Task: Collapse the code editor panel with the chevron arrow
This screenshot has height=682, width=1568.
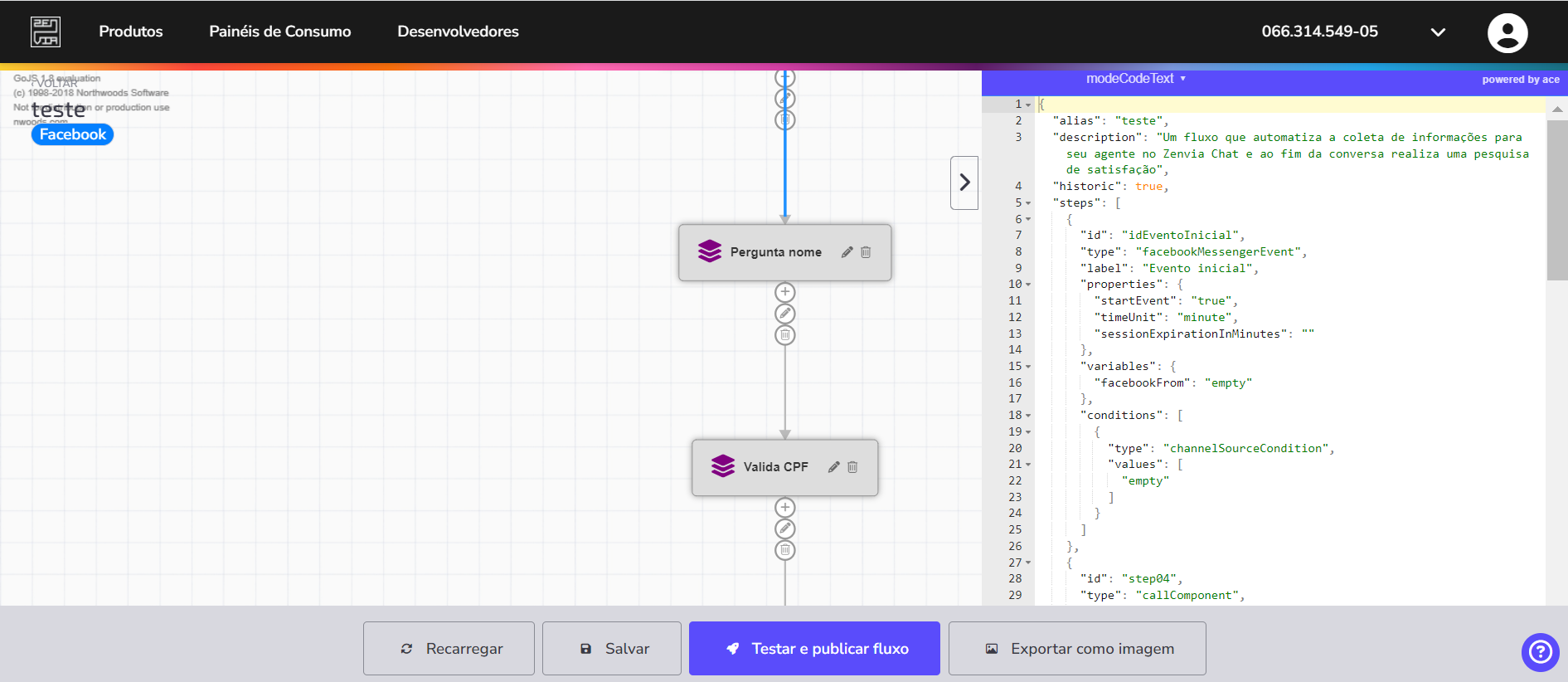Action: 964,183
